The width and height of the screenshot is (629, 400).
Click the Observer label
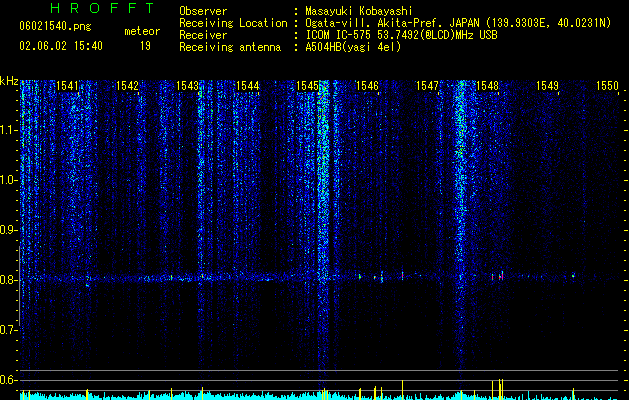pos(203,11)
